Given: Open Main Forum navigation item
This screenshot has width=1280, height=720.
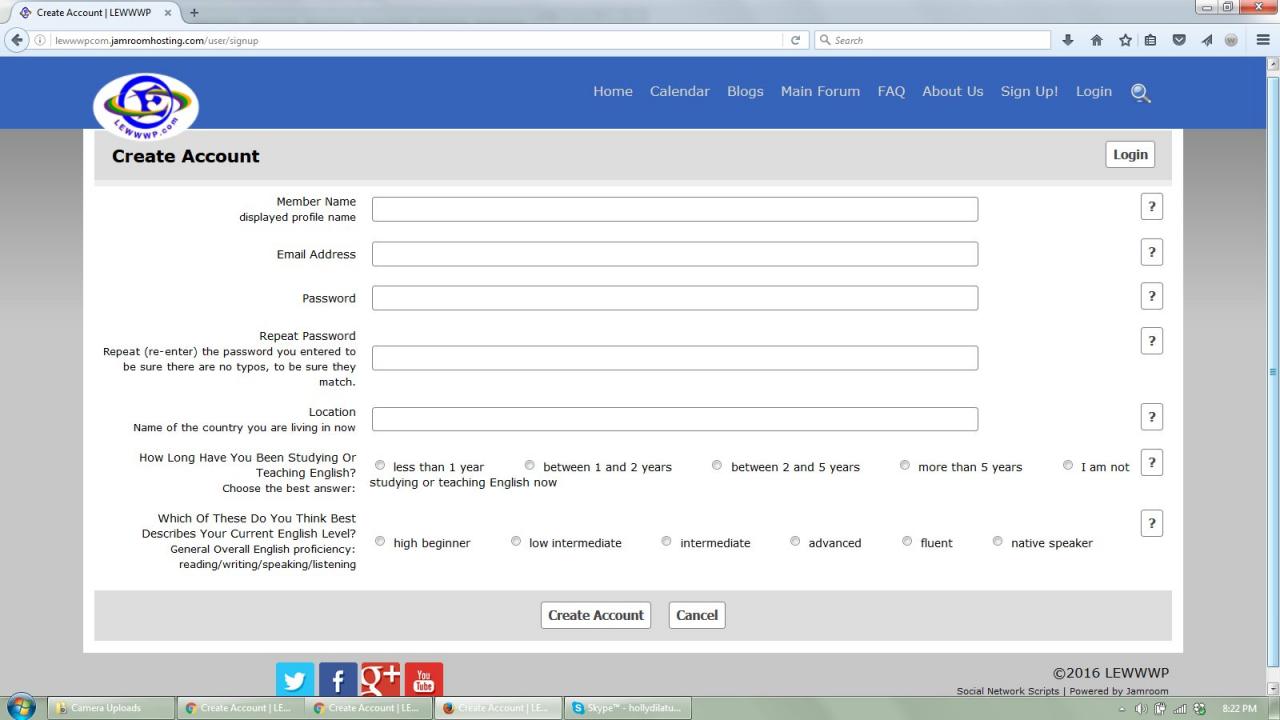Looking at the screenshot, I should pyautogui.click(x=820, y=91).
